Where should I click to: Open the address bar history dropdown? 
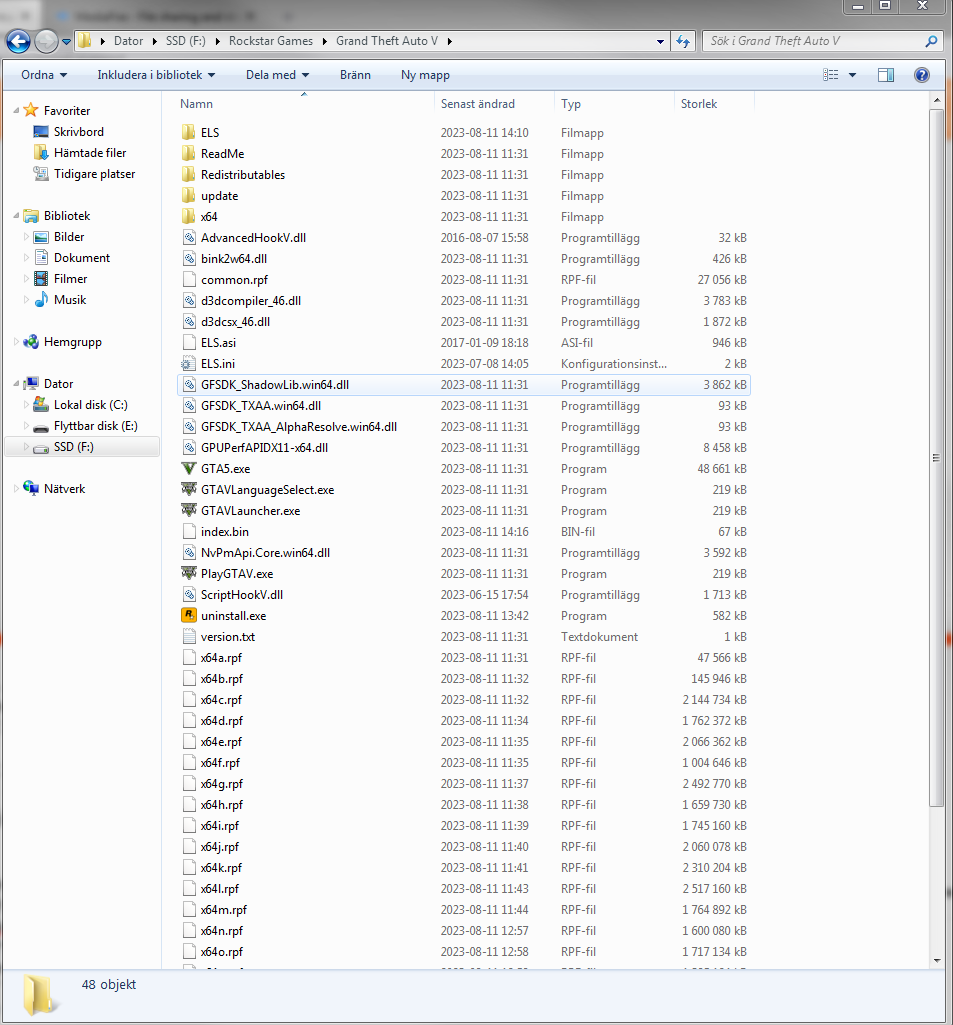coord(660,41)
